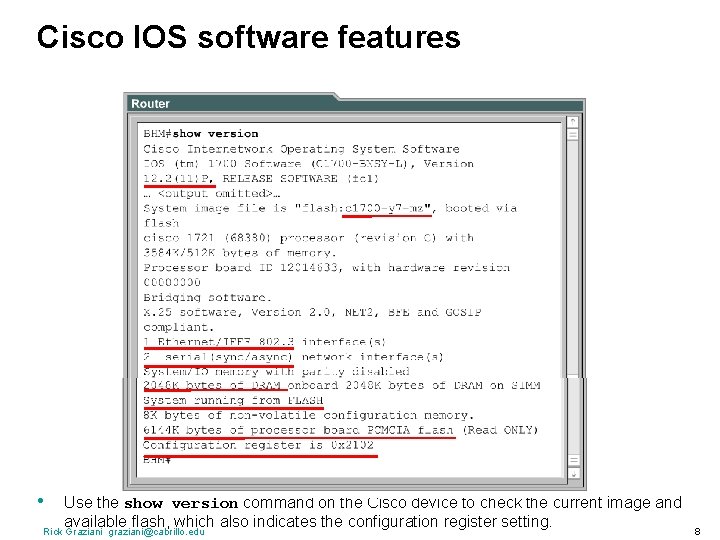Image resolution: width=720 pixels, height=540 pixels.
Task: Click '8K bytes of non-volatile configuration memory' line
Action: (x=308, y=415)
